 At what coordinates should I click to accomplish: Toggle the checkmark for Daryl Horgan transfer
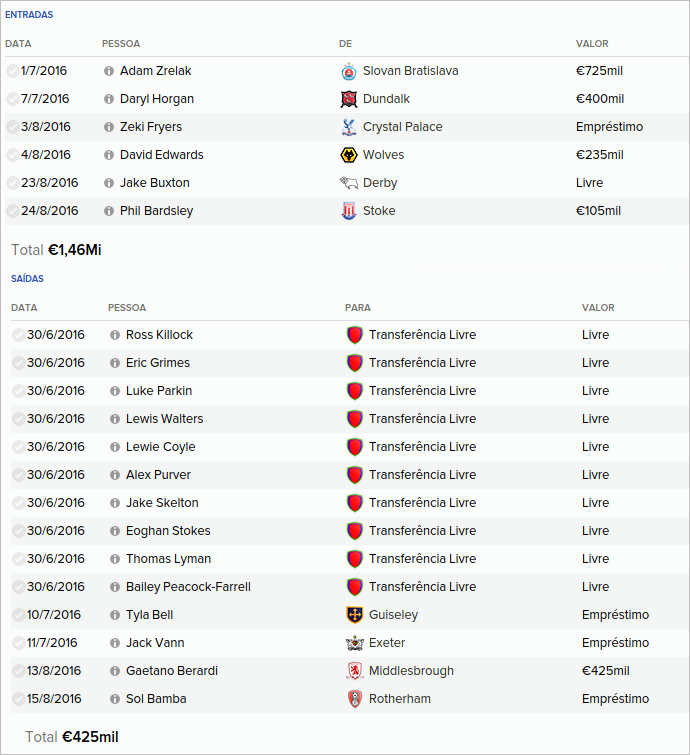click(12, 99)
